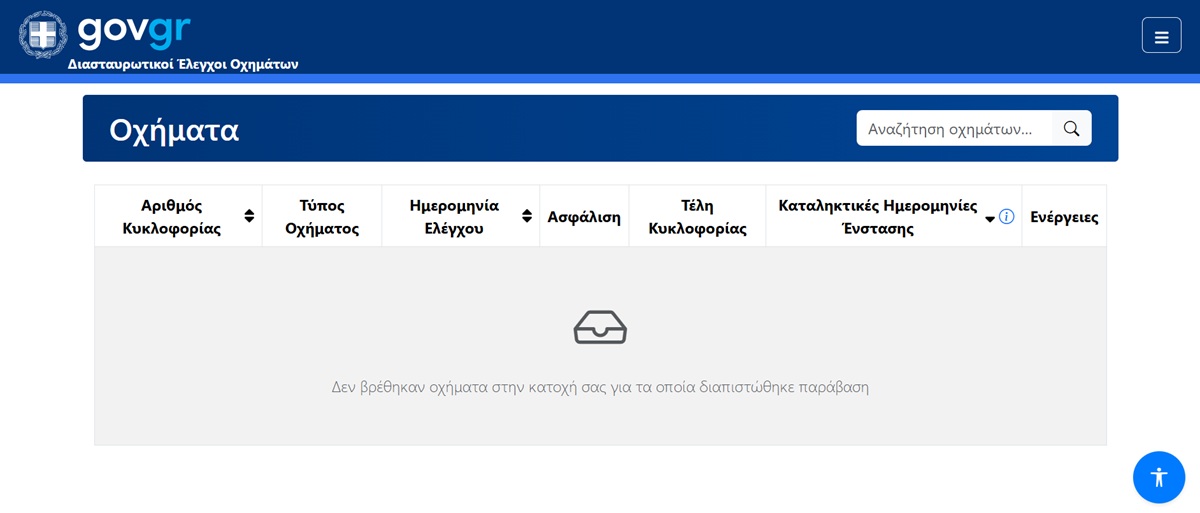Click the Ασφάλιση column header
Screen dimensions: 1200x513
[x=584, y=217]
